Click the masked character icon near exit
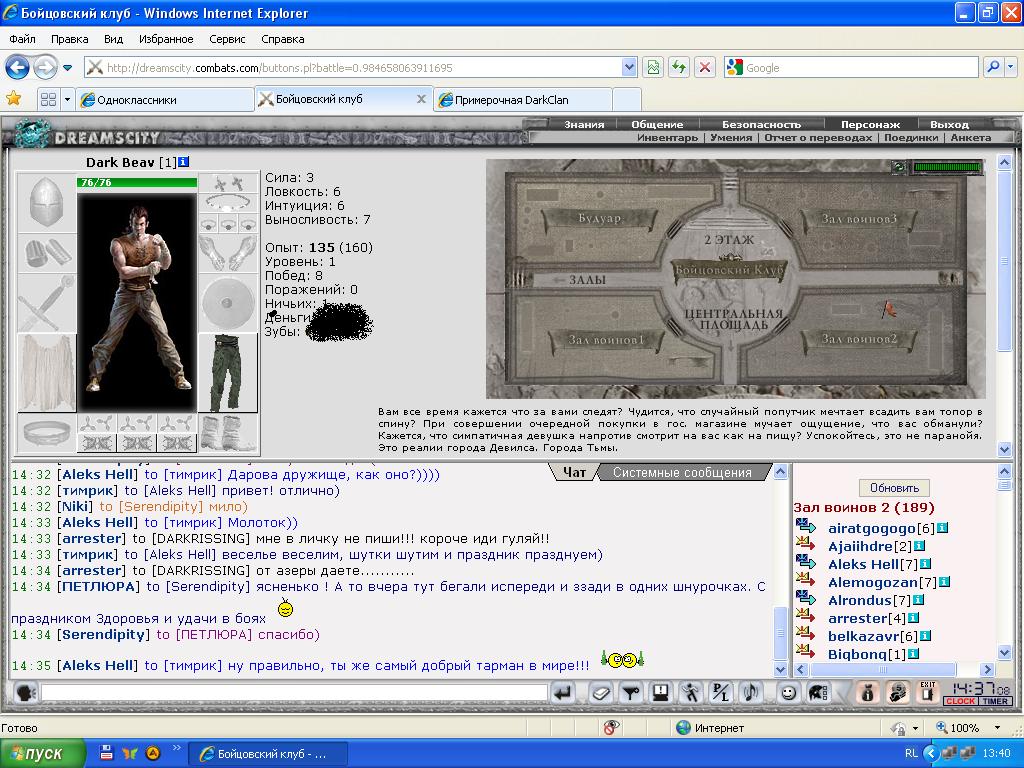 pyautogui.click(x=898, y=692)
